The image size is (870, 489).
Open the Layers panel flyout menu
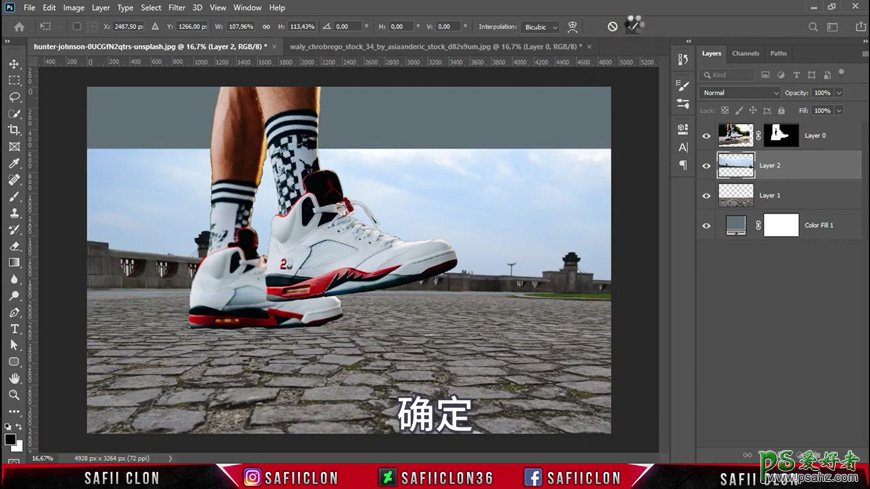point(864,54)
